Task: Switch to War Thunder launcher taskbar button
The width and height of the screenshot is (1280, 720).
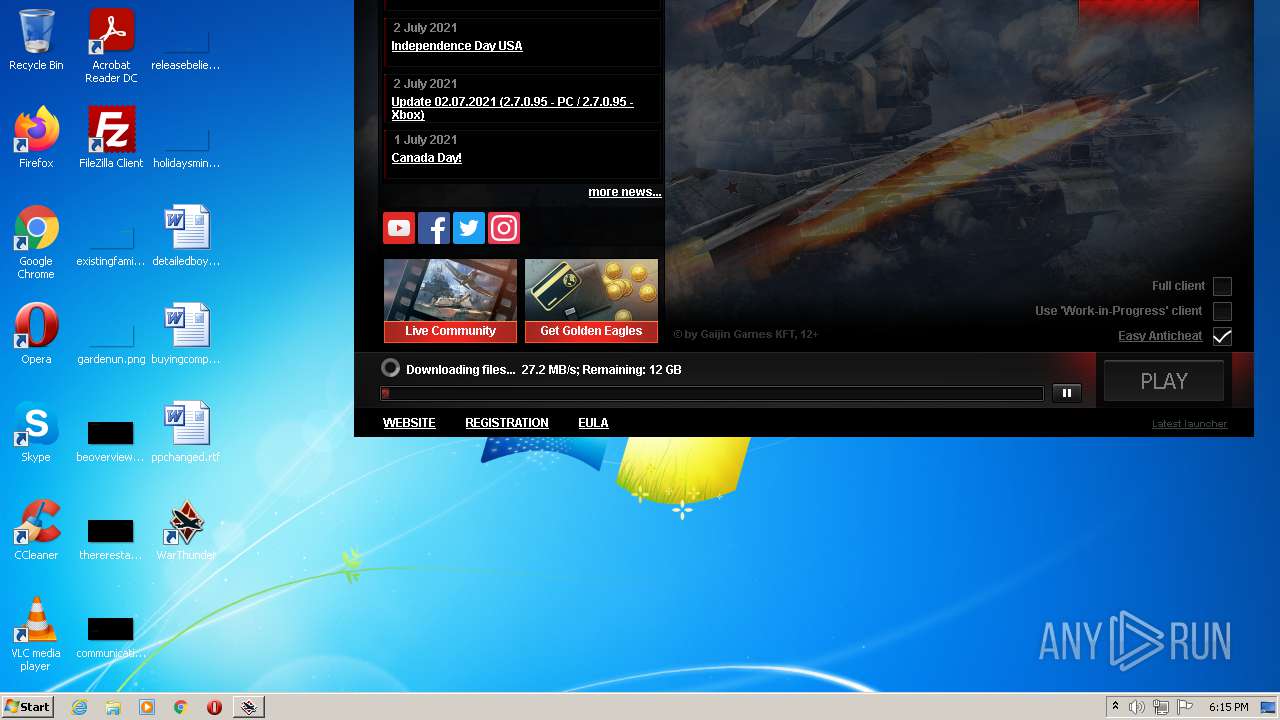Action: pyautogui.click(x=249, y=707)
